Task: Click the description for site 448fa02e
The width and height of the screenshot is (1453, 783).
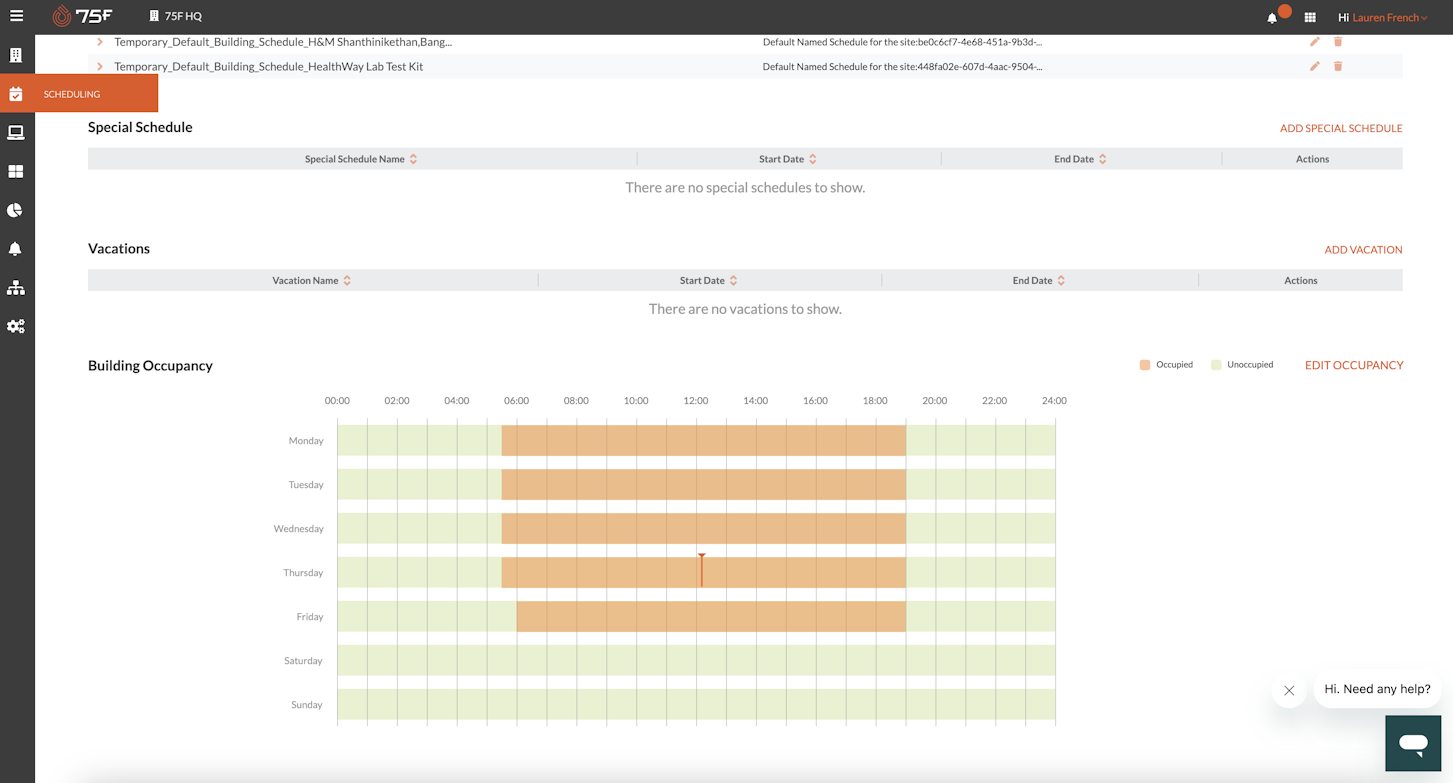Action: pyautogui.click(x=902, y=66)
